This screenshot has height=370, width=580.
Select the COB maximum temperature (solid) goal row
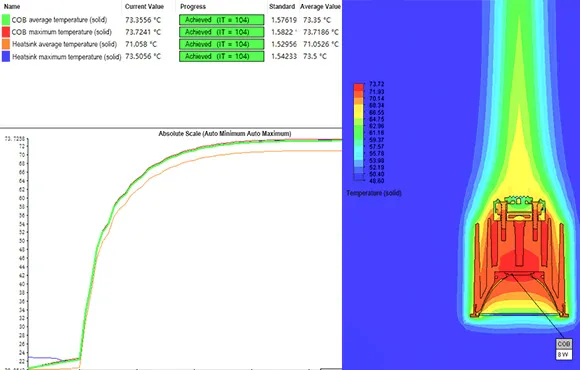(171, 32)
